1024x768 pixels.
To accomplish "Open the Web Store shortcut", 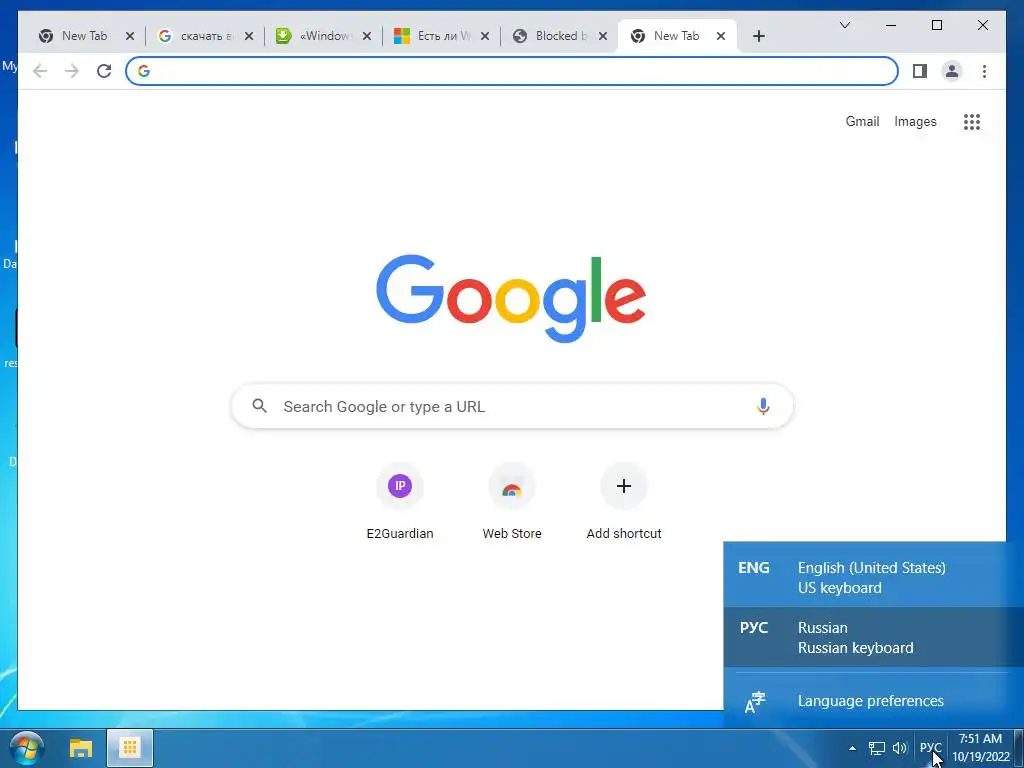I will pos(512,502).
